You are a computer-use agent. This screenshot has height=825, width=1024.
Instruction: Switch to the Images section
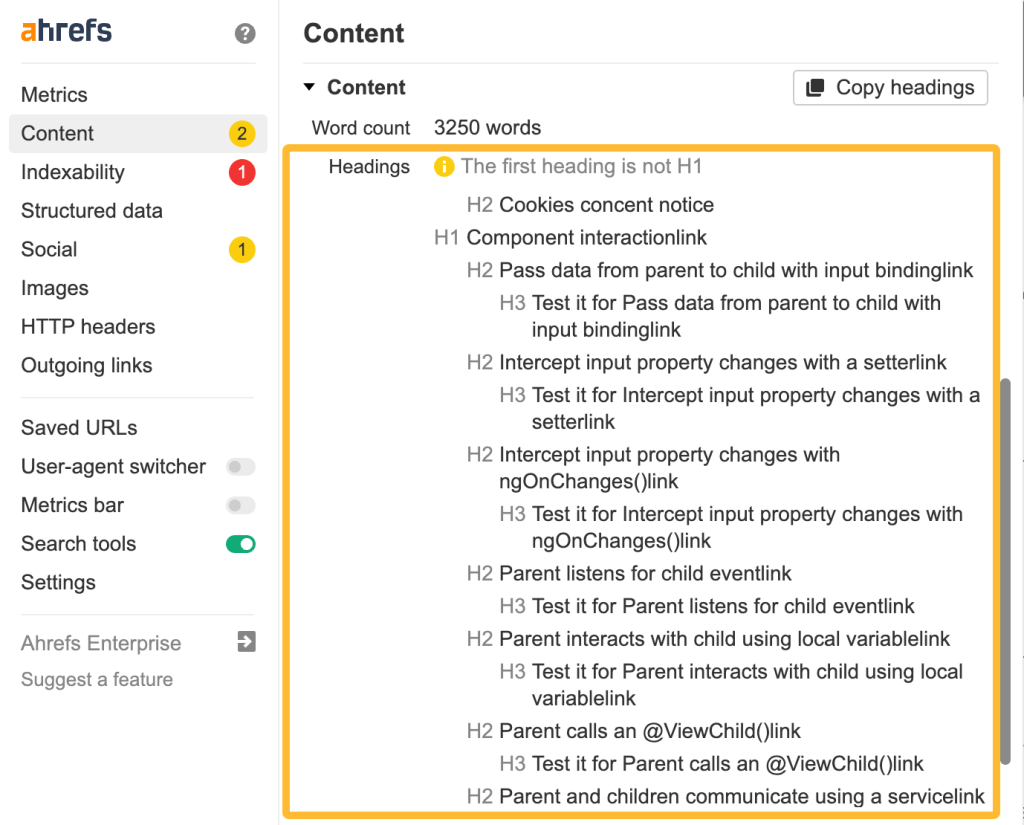(54, 288)
